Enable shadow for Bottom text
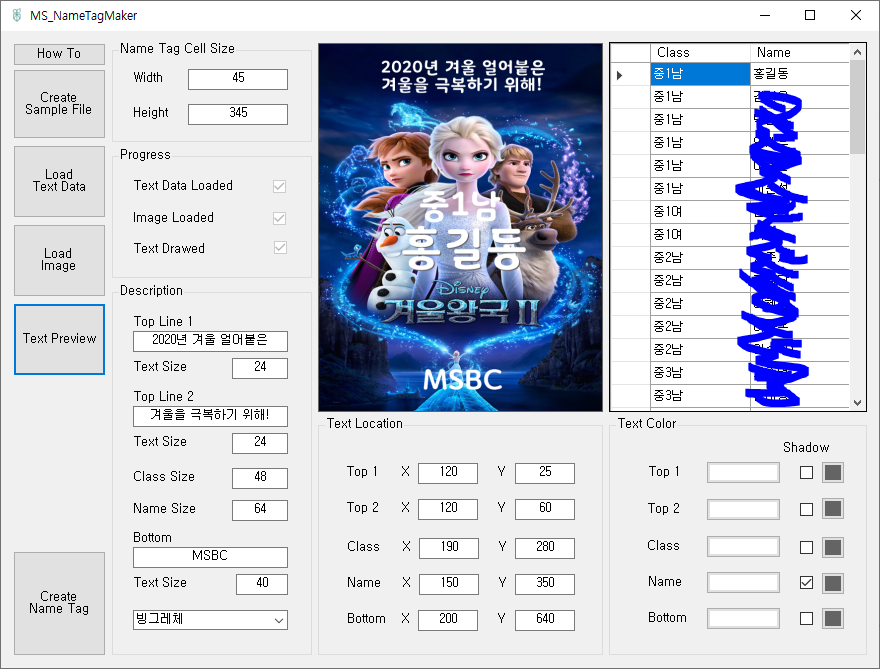 coord(806,618)
